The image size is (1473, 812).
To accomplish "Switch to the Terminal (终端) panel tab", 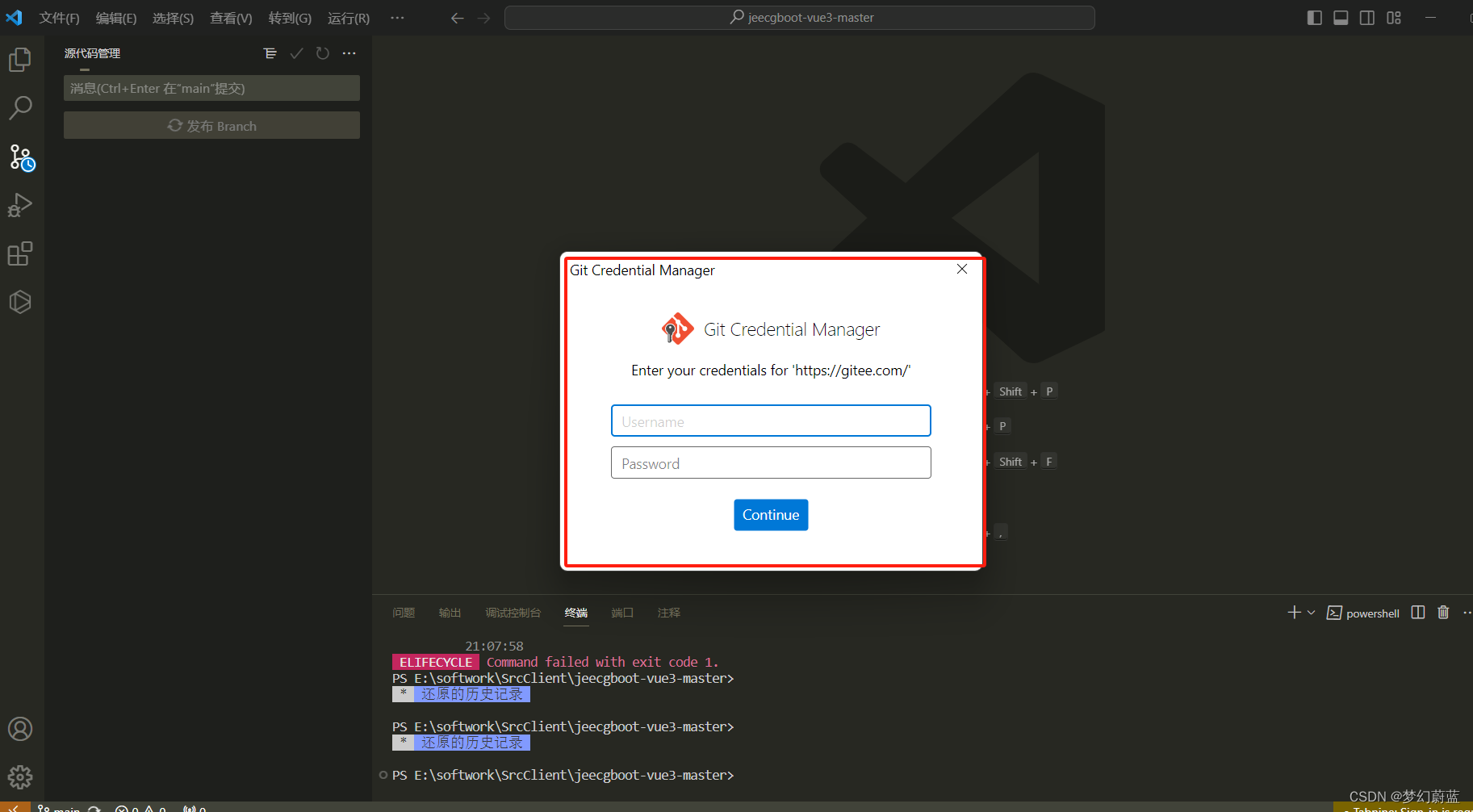I will pyautogui.click(x=576, y=613).
